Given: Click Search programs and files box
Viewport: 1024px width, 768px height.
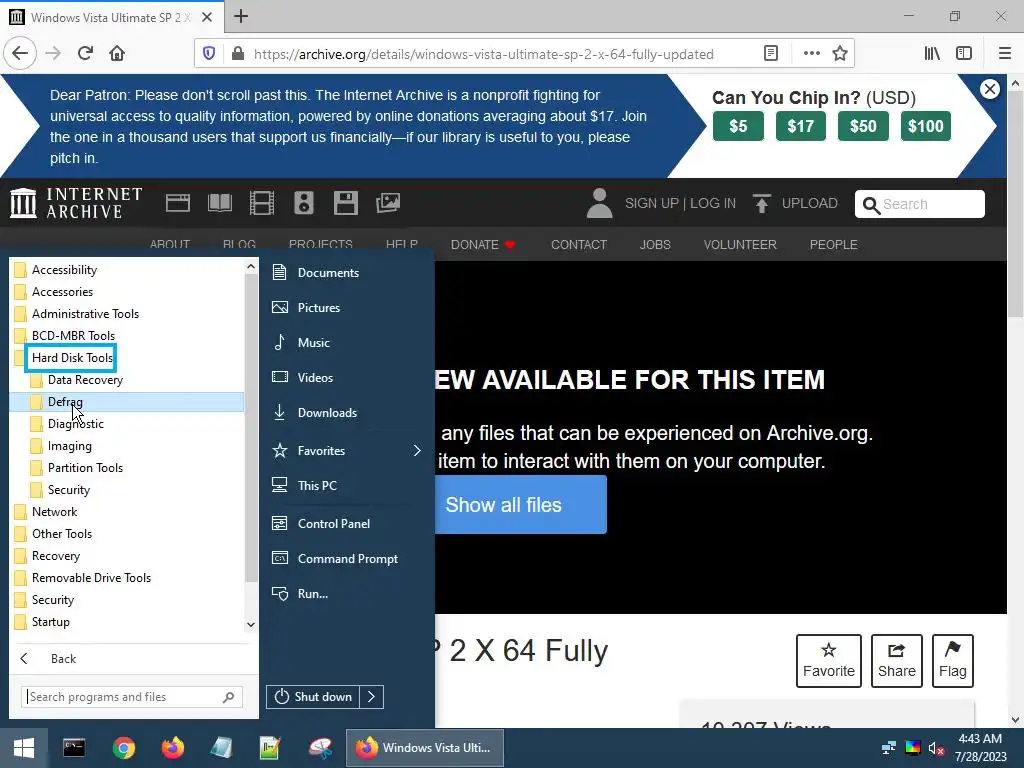Looking at the screenshot, I should pyautogui.click(x=132, y=697).
